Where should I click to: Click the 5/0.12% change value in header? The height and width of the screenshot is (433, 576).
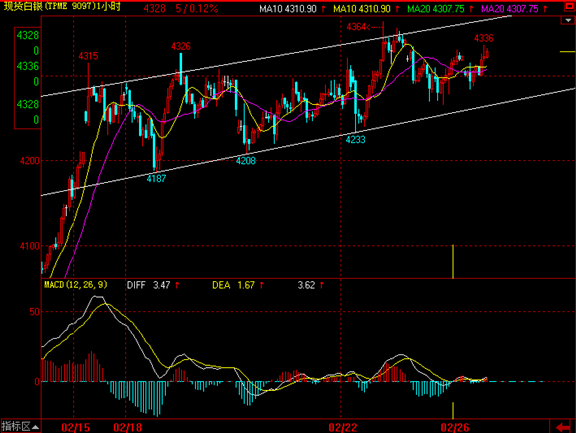[x=197, y=9]
